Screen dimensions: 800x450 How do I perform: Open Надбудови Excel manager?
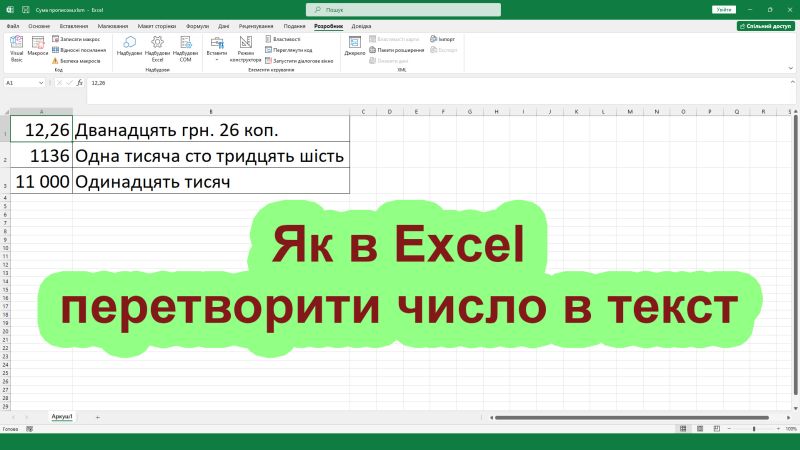(157, 49)
